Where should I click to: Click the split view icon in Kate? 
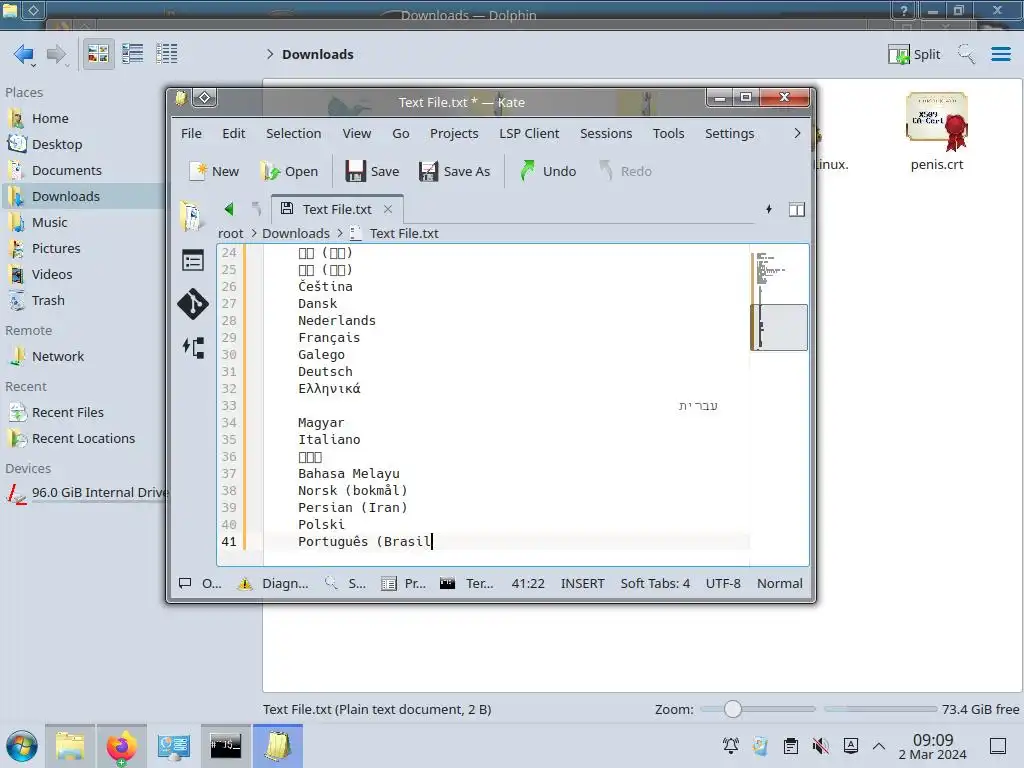[x=797, y=210]
